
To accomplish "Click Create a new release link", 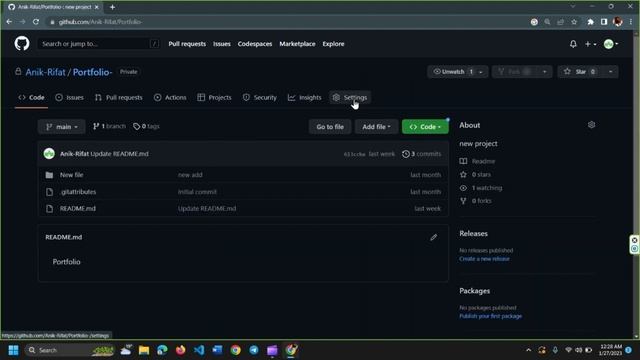I will (484, 259).
